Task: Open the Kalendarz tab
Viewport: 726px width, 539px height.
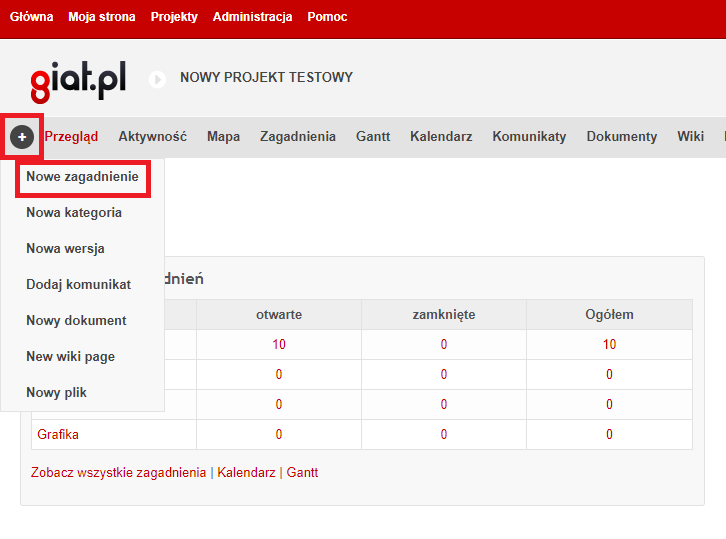Action: (441, 137)
